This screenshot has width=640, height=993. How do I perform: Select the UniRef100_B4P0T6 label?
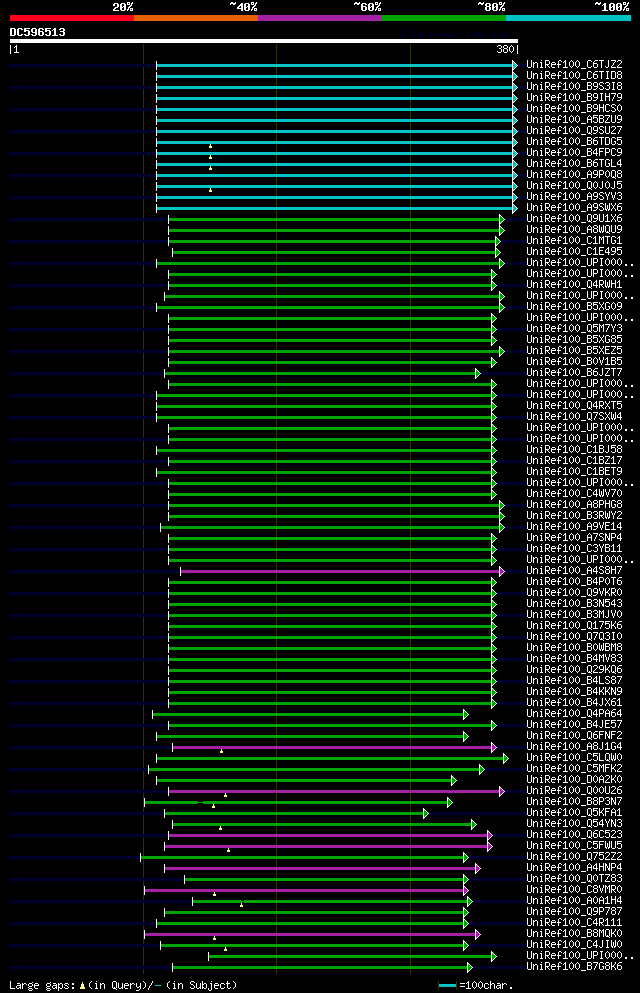pyautogui.click(x=574, y=581)
